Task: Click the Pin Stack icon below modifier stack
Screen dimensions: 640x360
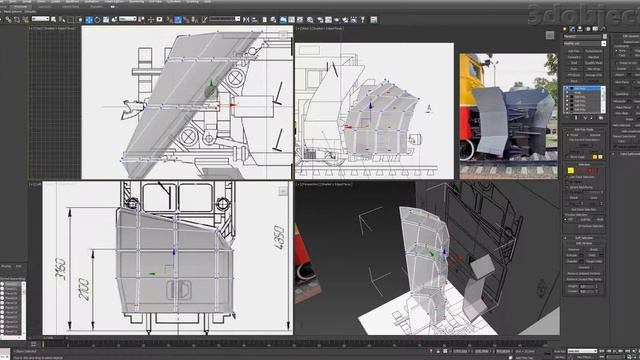Action: click(567, 118)
